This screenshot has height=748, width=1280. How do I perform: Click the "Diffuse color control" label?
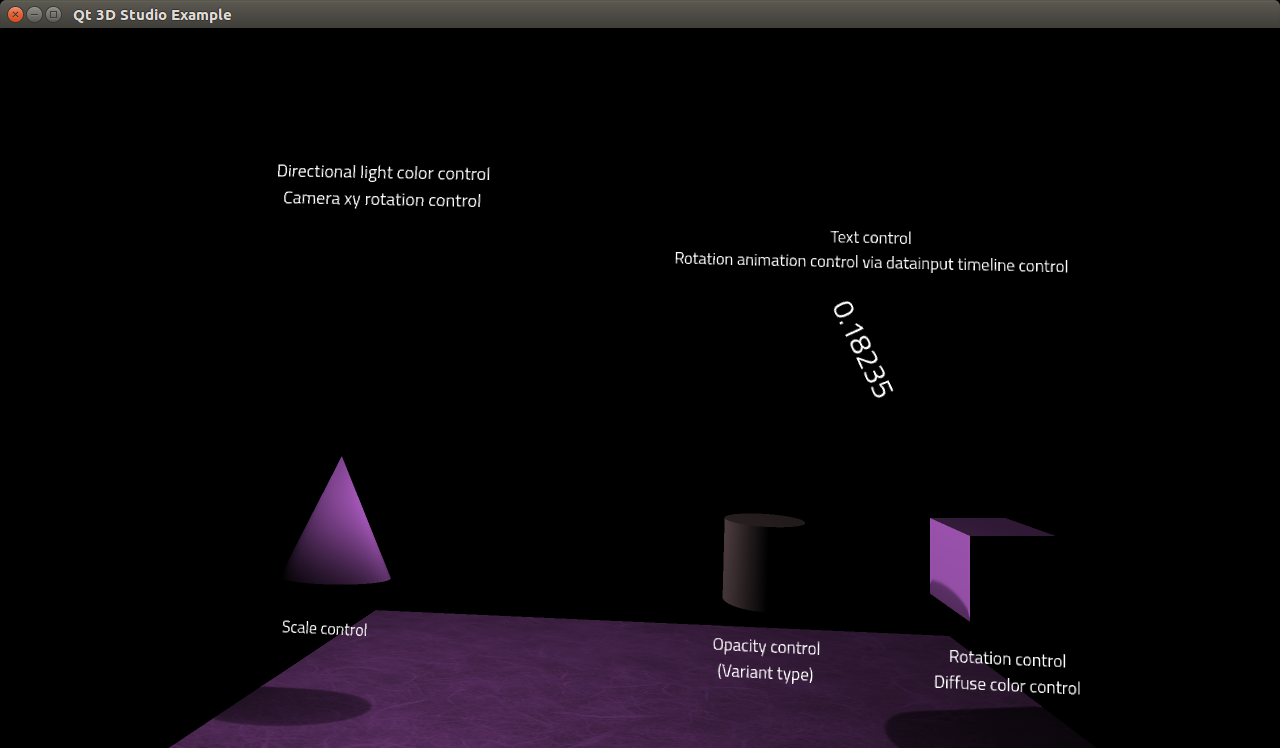click(x=1007, y=685)
